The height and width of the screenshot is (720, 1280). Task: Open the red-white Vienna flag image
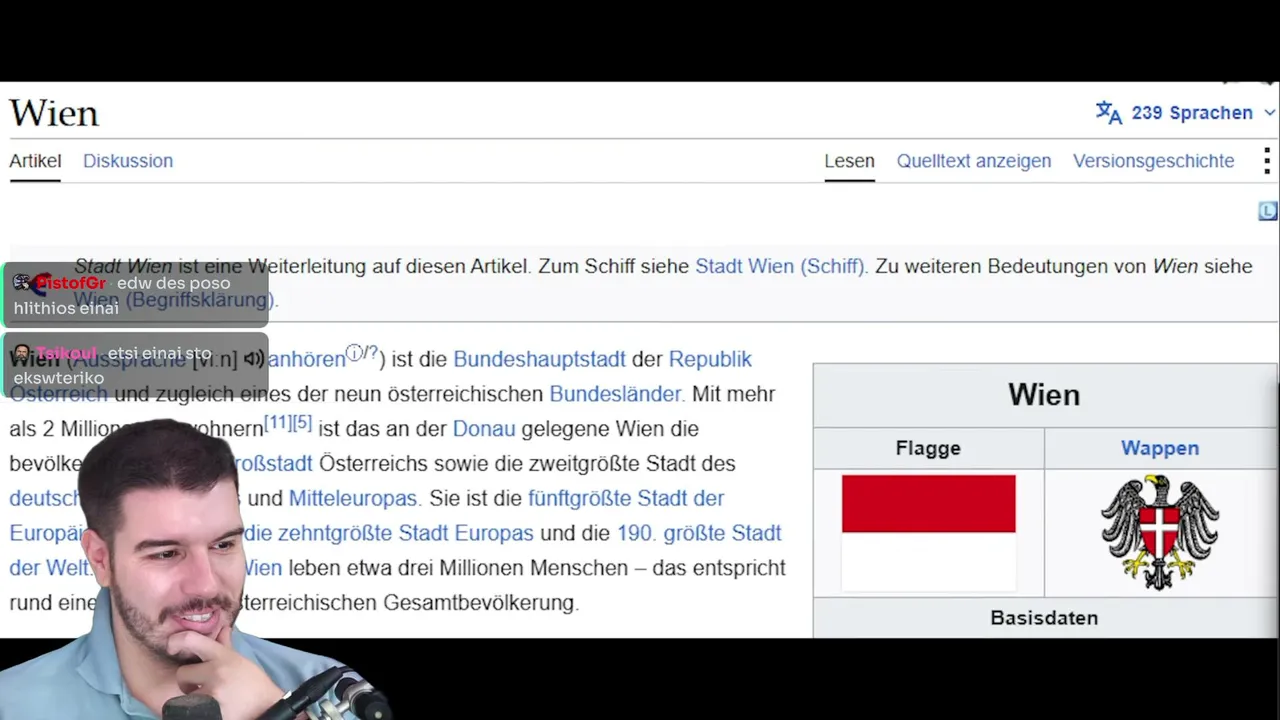pos(928,533)
